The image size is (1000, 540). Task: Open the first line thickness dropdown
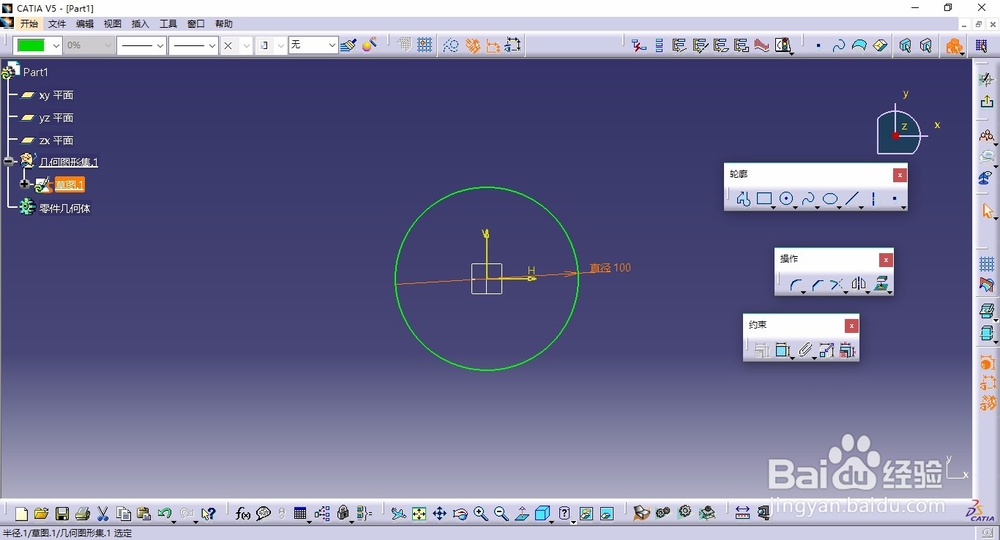[x=159, y=45]
